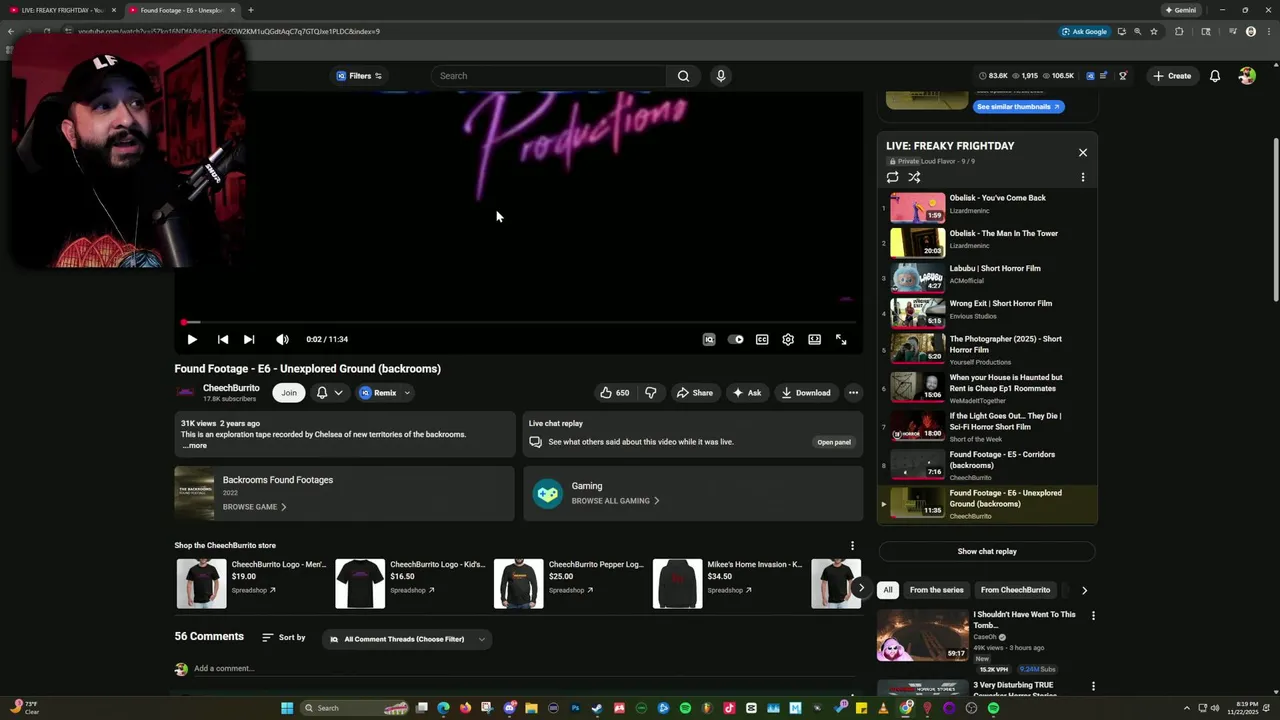Image resolution: width=1280 pixels, height=720 pixels.
Task: Open YouTube notifications bell
Action: 1215,76
